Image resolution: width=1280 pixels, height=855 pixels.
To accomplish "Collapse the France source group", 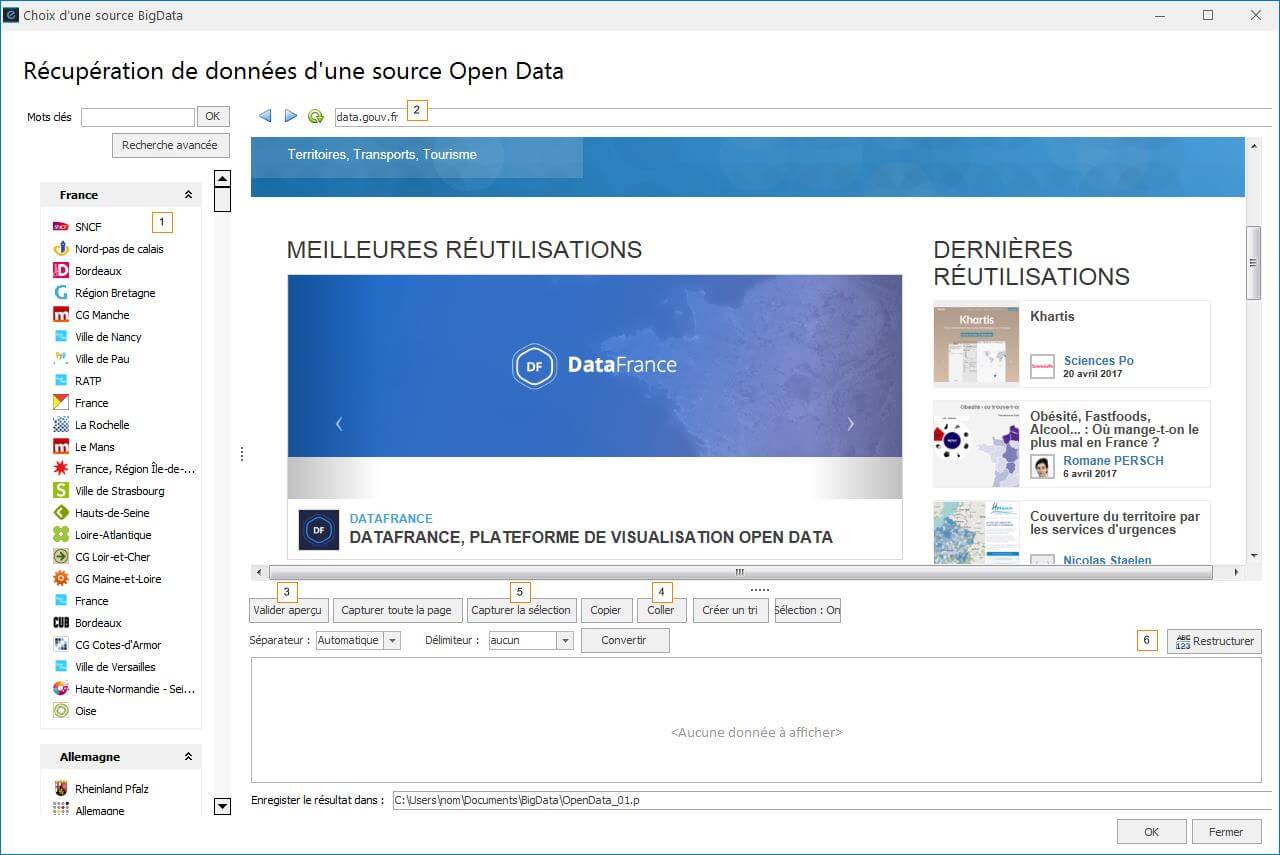I will (188, 195).
